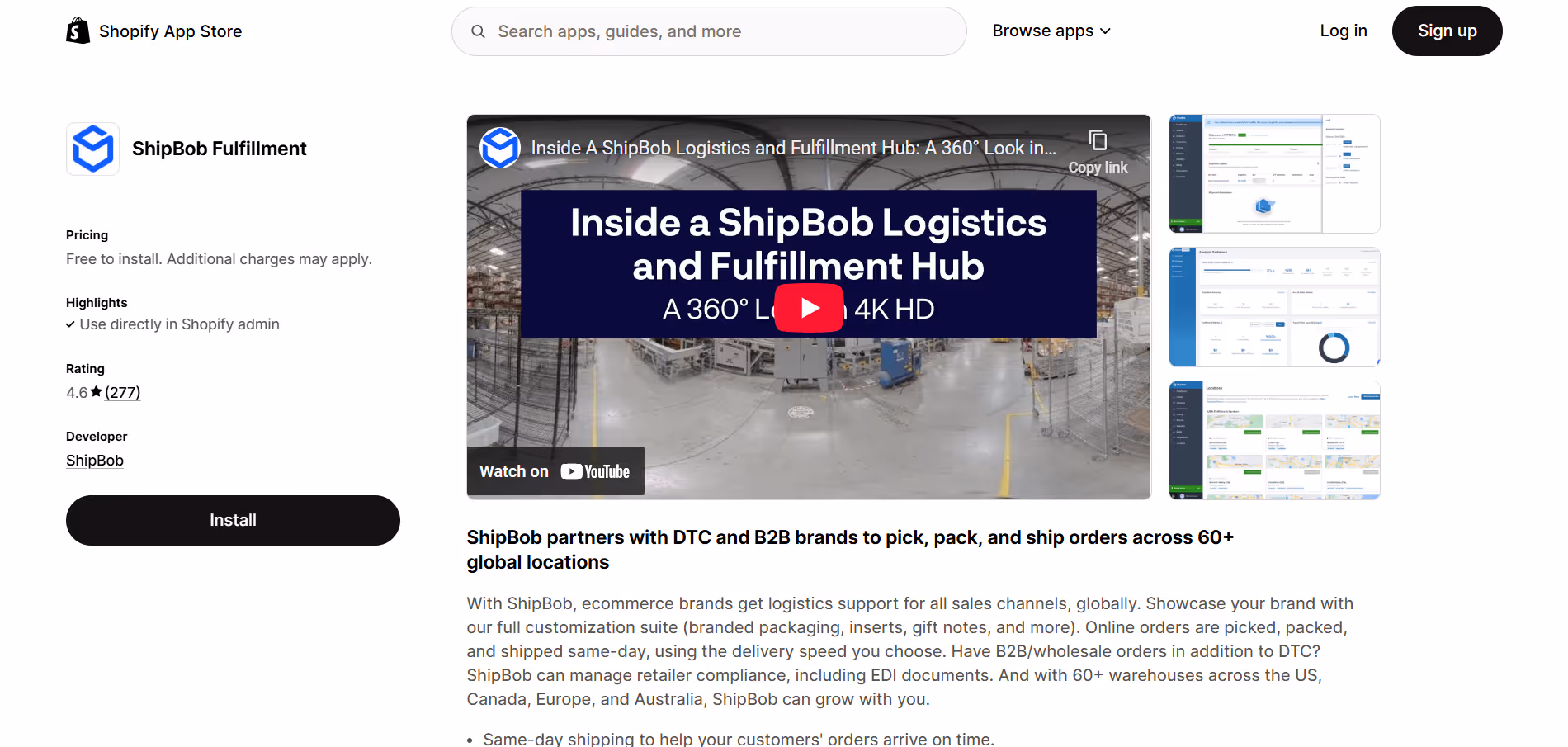Open the video title link
This screenshot has height=747, width=1568.
[793, 148]
